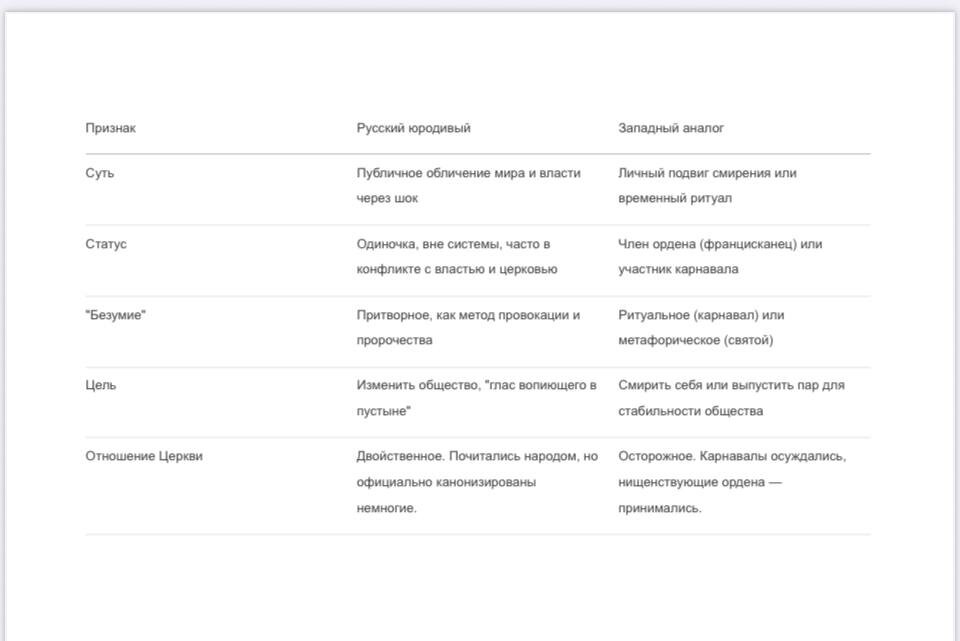The width and height of the screenshot is (960, 641).
Task: Click the cell "Изменить общество"
Action: [x=476, y=398]
